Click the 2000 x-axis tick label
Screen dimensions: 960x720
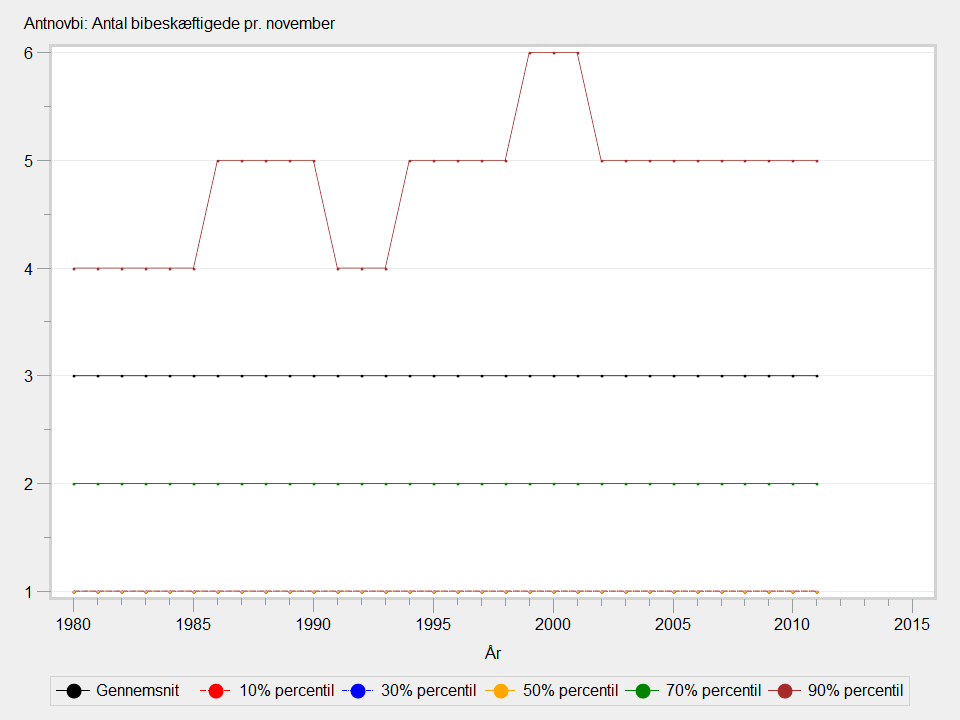(553, 624)
